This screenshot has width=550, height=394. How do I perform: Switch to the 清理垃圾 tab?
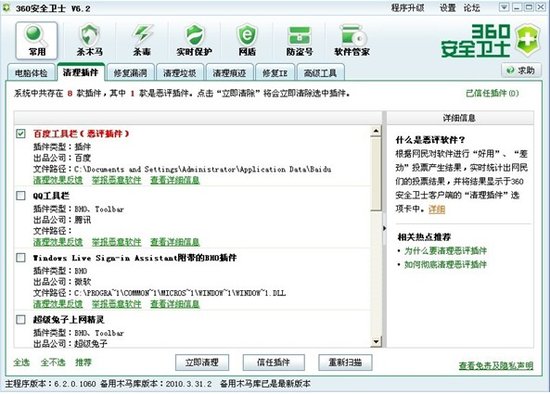180,73
